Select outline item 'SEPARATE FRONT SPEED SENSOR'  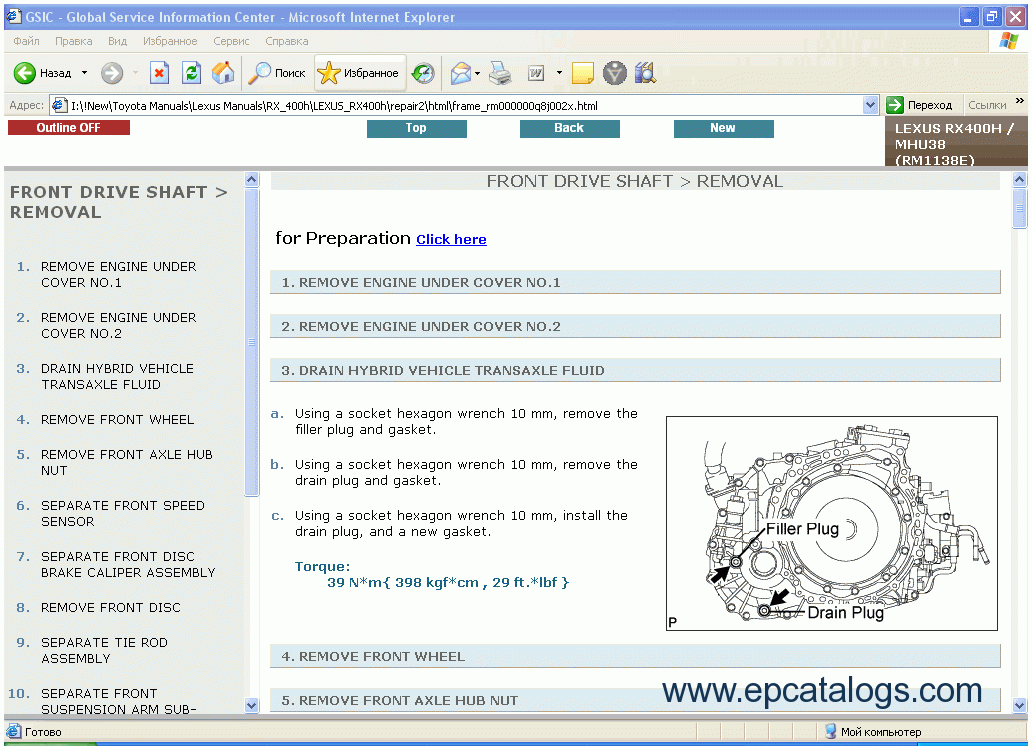122,514
